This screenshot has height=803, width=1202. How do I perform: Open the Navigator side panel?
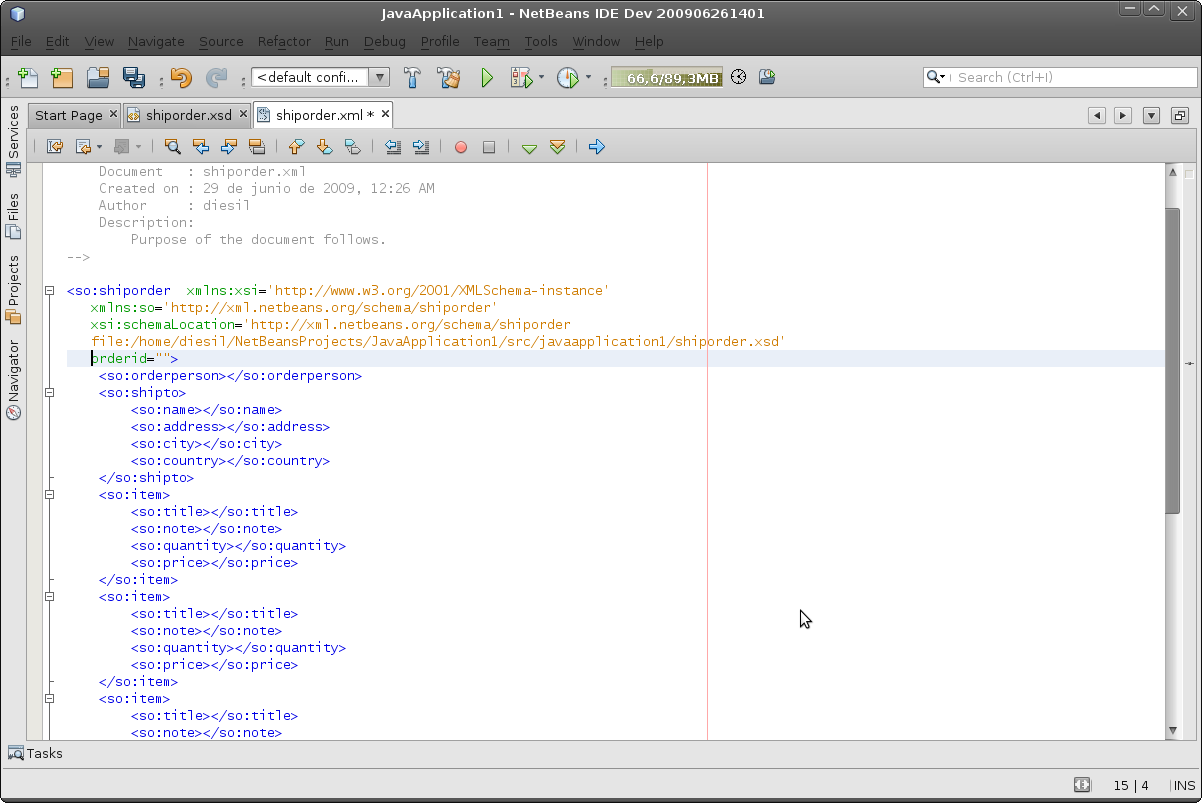14,380
